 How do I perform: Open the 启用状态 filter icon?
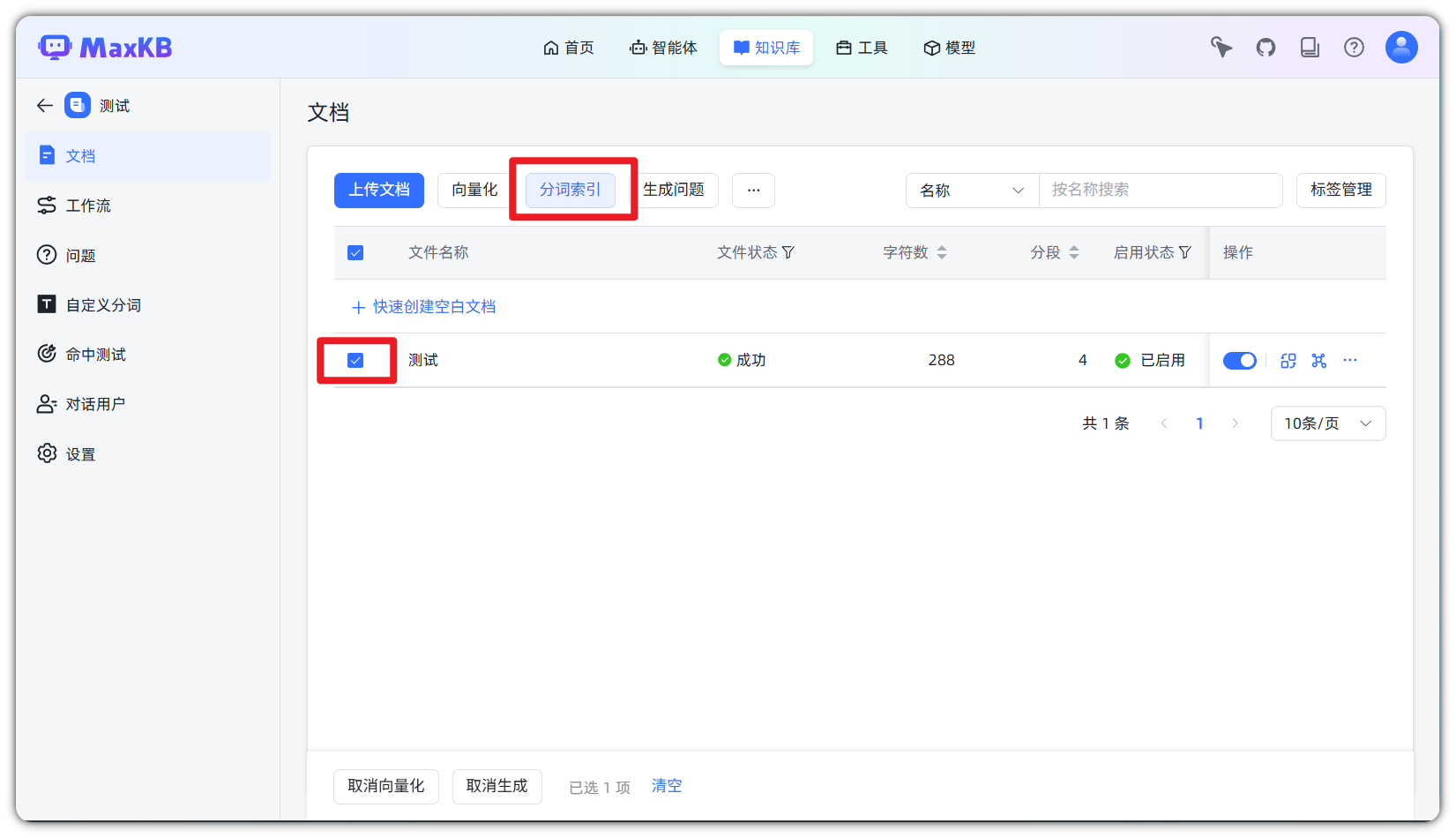pyautogui.click(x=1185, y=252)
